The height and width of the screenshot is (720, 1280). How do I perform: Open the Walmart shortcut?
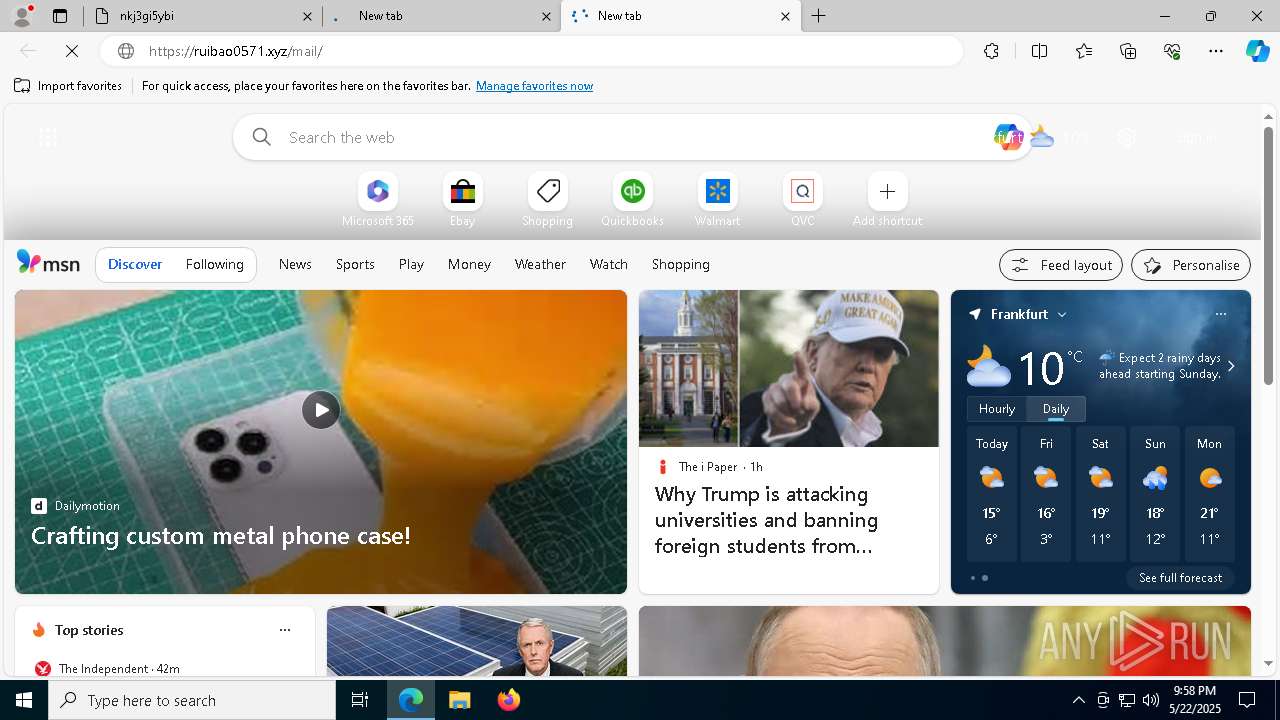tap(717, 200)
